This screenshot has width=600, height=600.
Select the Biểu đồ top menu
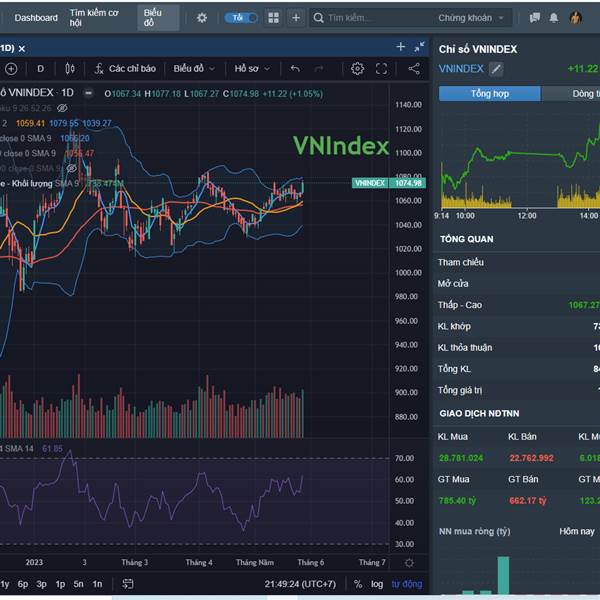point(158,18)
